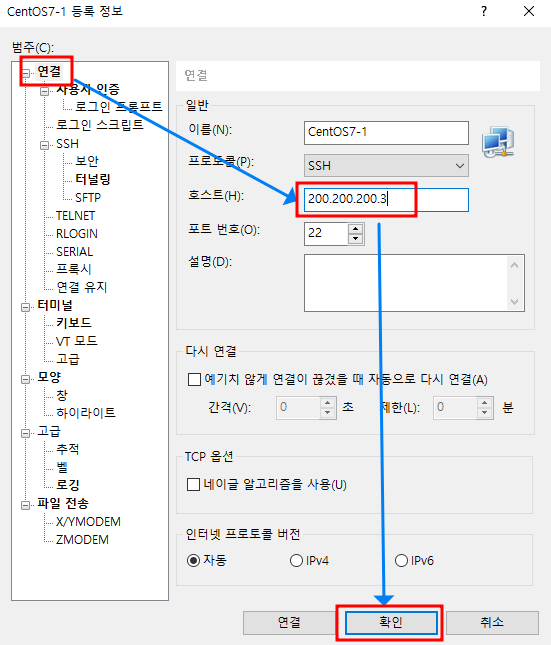The height and width of the screenshot is (645, 551).
Task: Select RLOGIN in the tree
Action: [77, 234]
